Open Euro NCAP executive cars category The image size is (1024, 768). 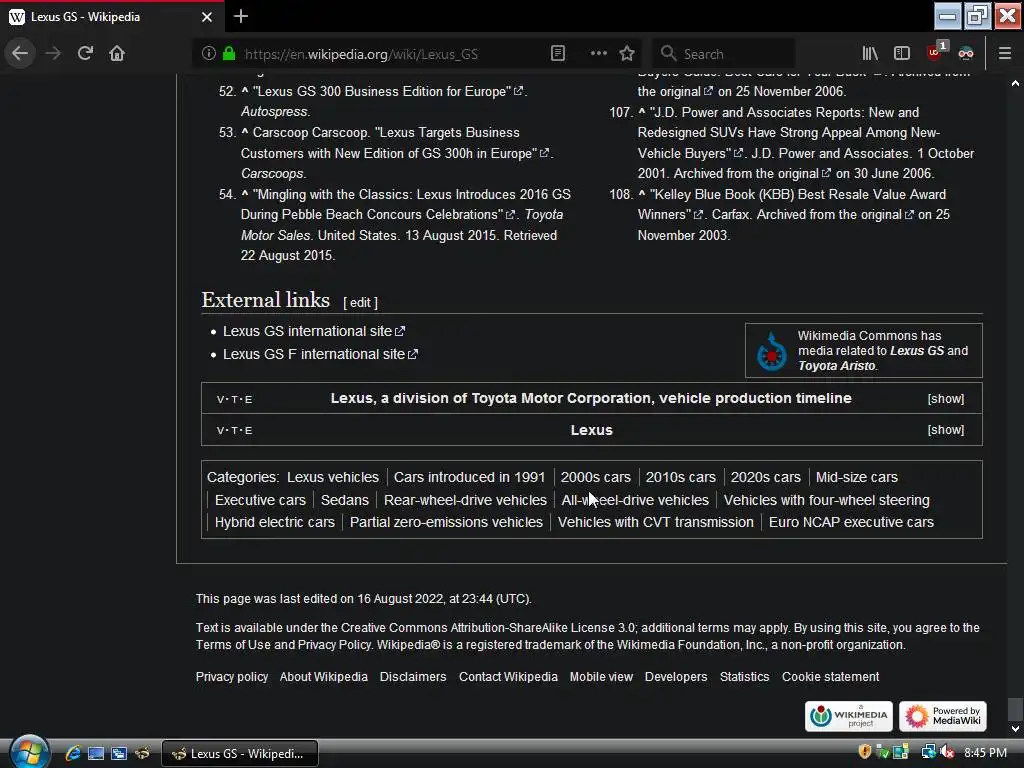(851, 522)
